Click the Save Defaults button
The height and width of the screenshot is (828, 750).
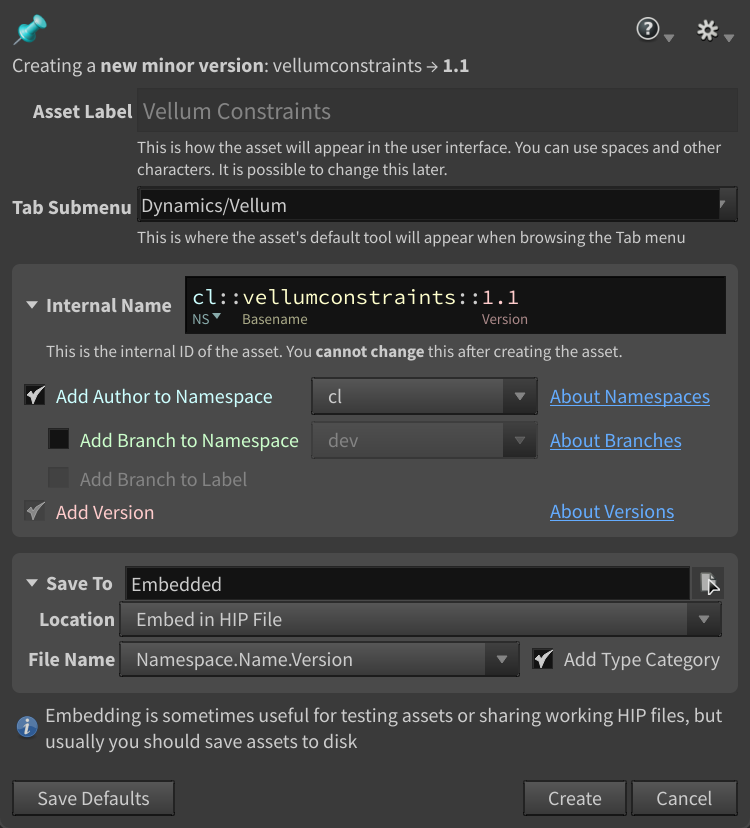pyautogui.click(x=93, y=798)
